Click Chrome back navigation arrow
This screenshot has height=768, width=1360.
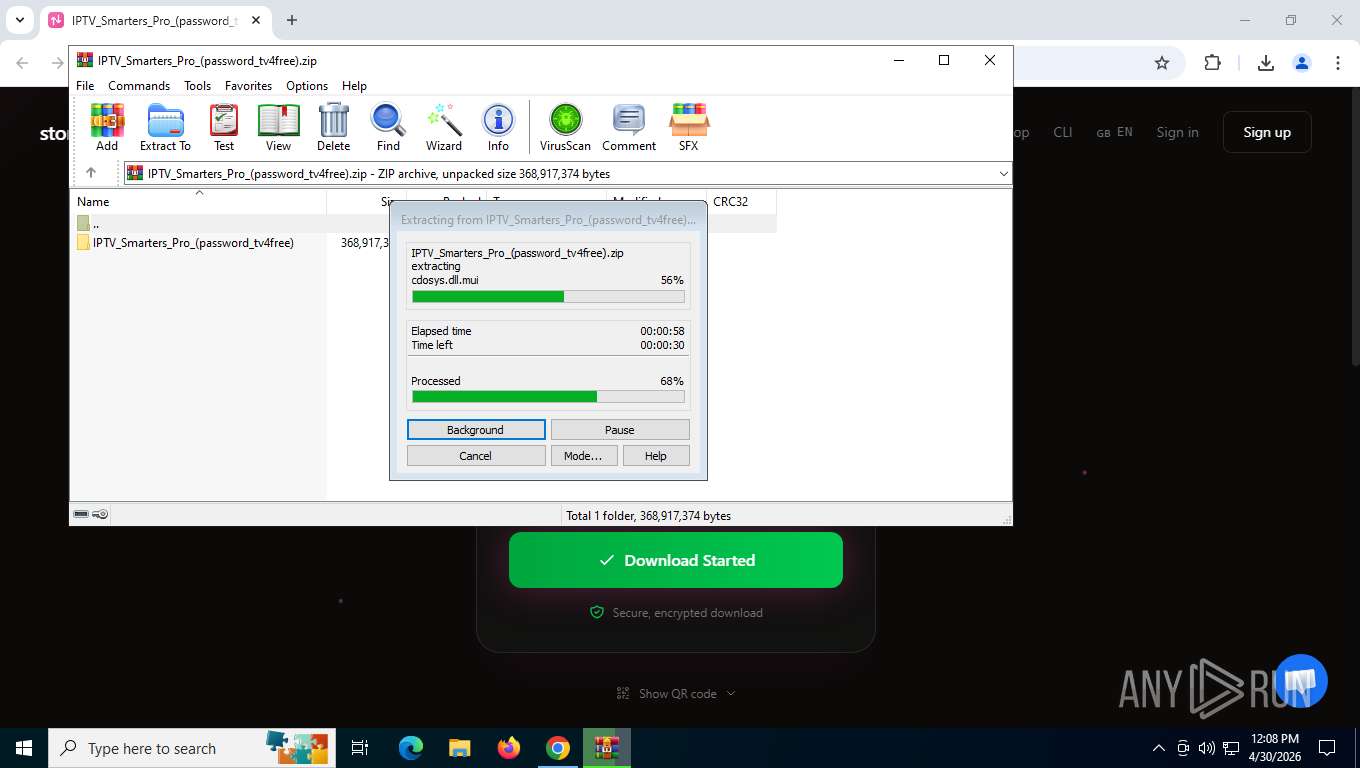coord(22,63)
